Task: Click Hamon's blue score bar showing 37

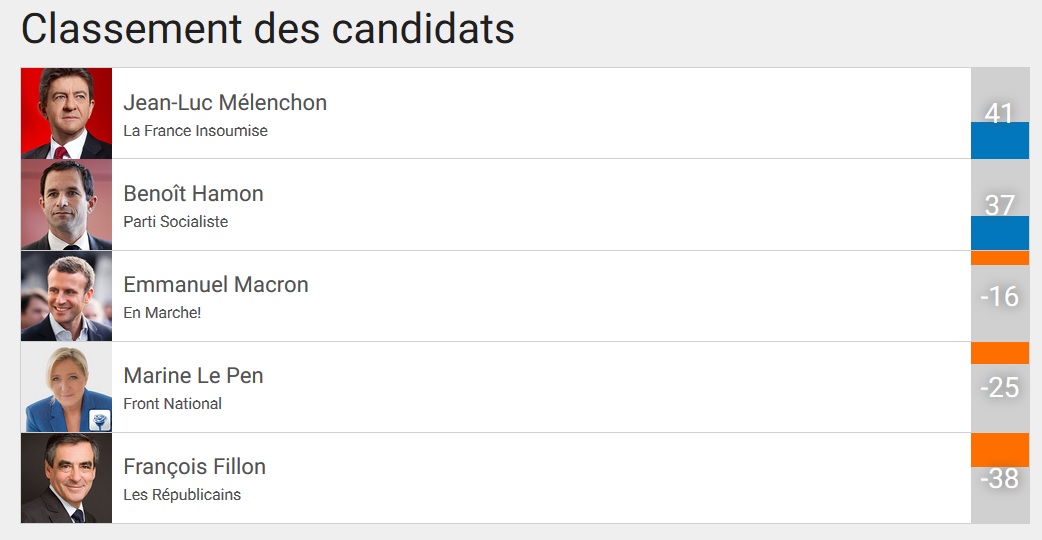Action: point(1000,233)
